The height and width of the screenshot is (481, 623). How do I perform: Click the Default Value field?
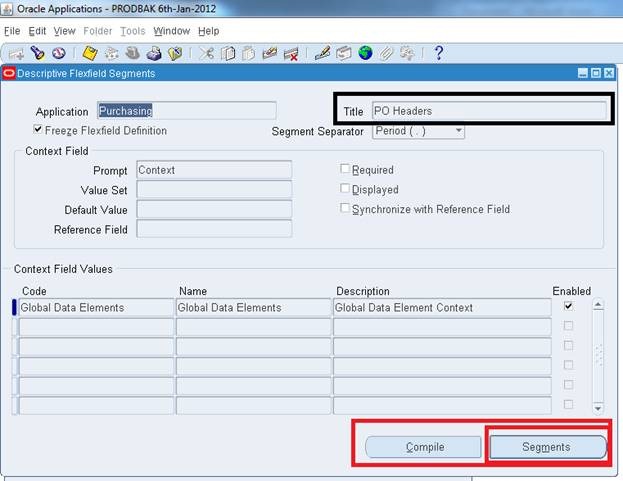[x=214, y=209]
